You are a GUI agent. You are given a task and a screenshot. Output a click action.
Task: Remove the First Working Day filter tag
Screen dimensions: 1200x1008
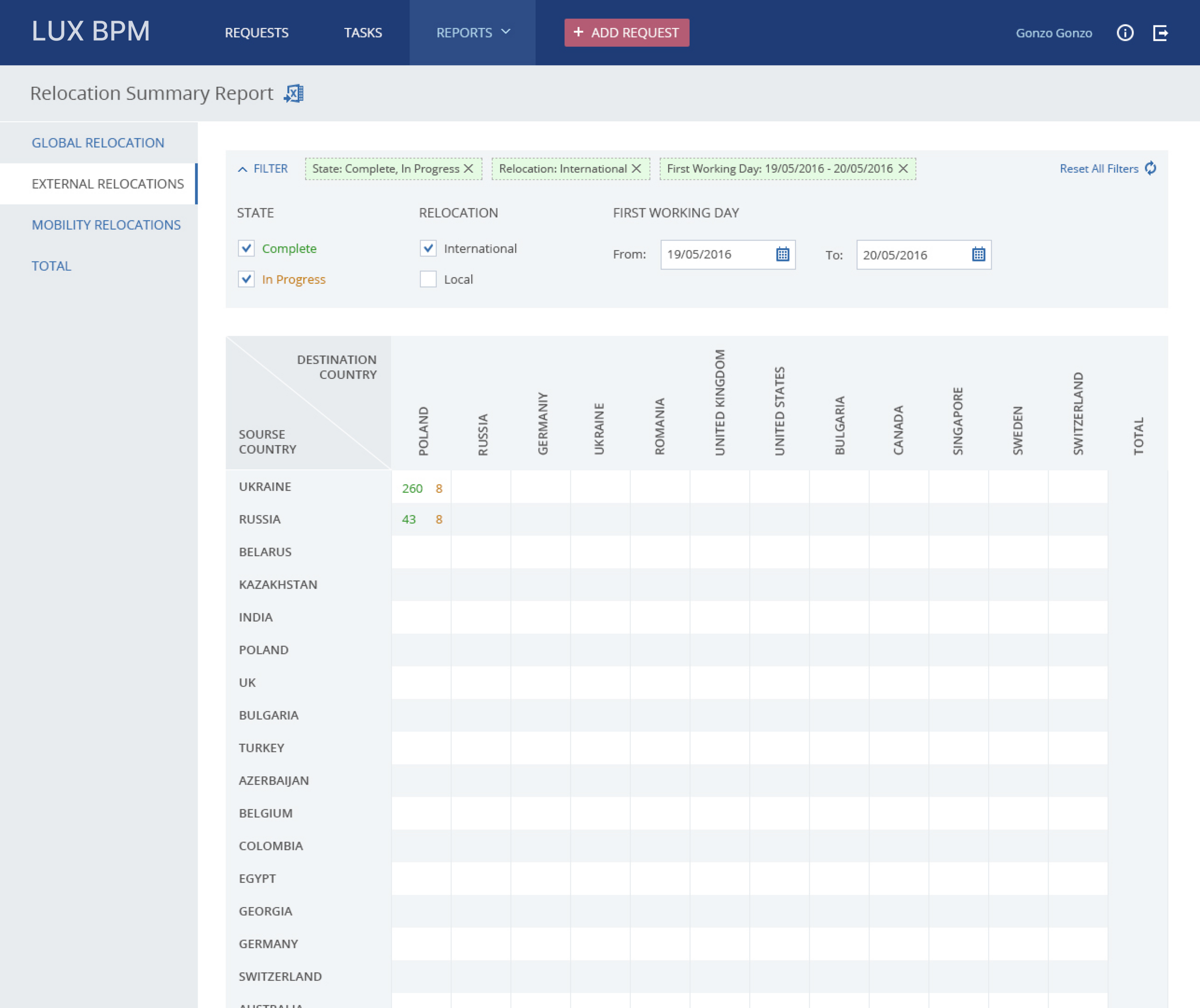[903, 169]
